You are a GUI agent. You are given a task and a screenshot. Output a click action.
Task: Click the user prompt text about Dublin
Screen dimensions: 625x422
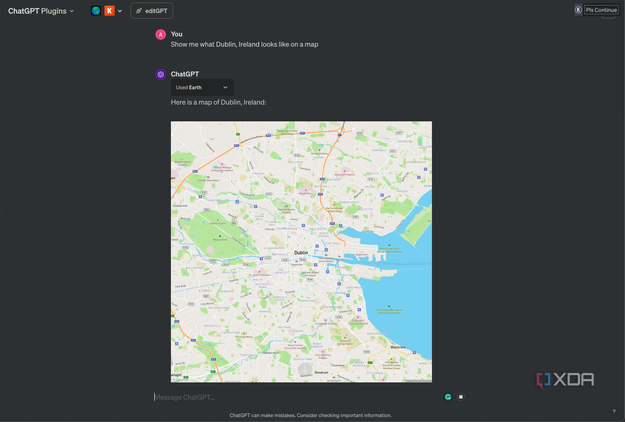[244, 45]
